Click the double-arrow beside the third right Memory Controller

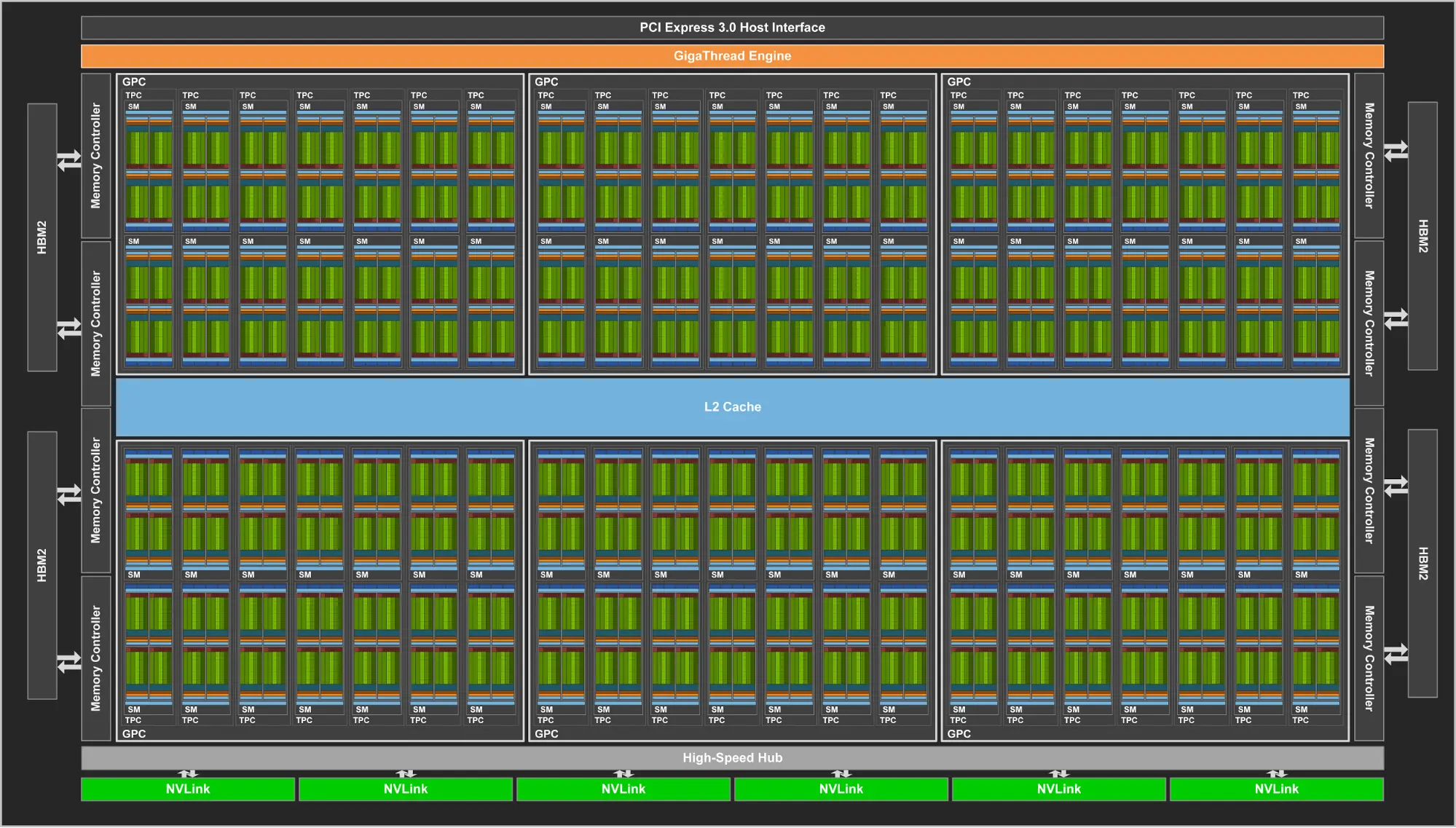coord(1396,486)
